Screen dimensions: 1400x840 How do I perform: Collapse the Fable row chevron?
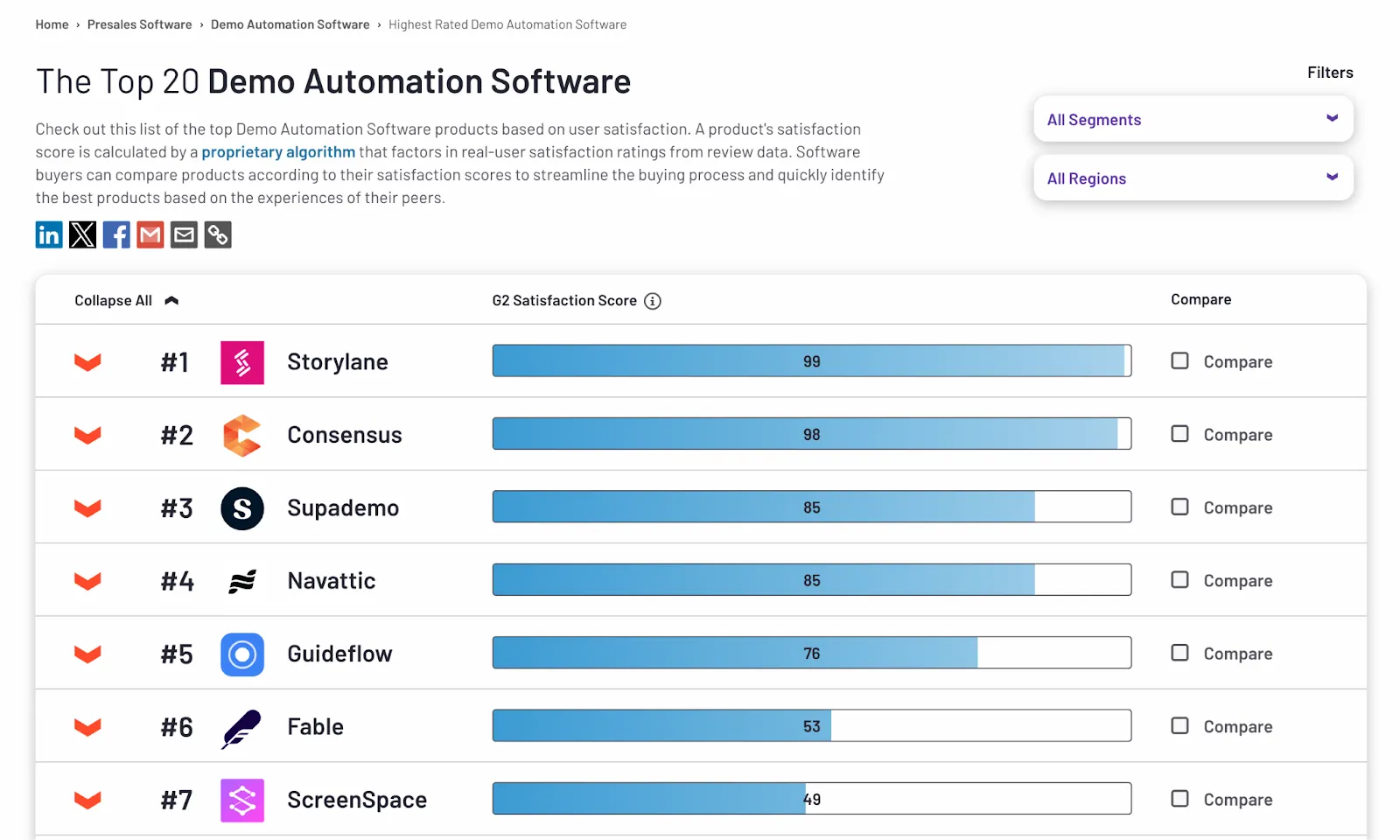point(87,727)
